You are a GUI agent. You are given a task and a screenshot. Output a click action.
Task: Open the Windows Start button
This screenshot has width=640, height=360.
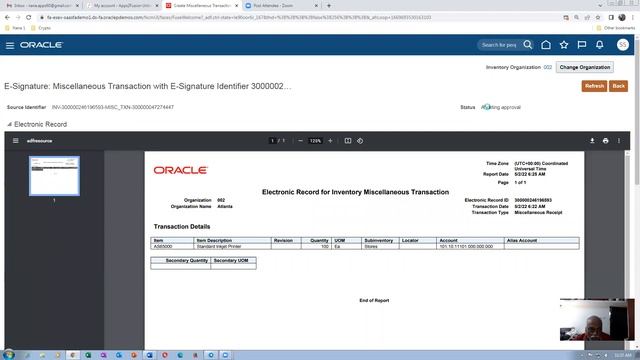click(x=8, y=355)
